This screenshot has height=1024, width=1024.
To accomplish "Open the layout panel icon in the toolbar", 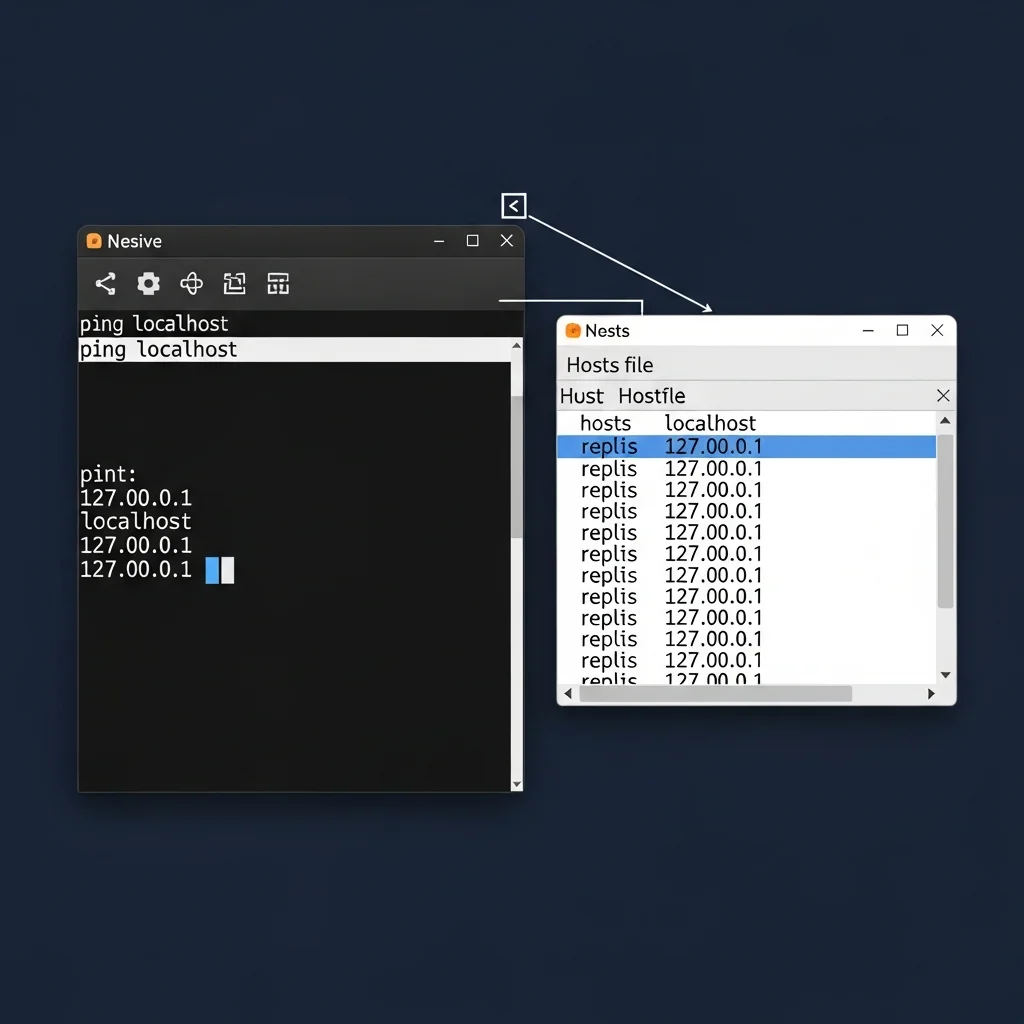I will (x=277, y=283).
